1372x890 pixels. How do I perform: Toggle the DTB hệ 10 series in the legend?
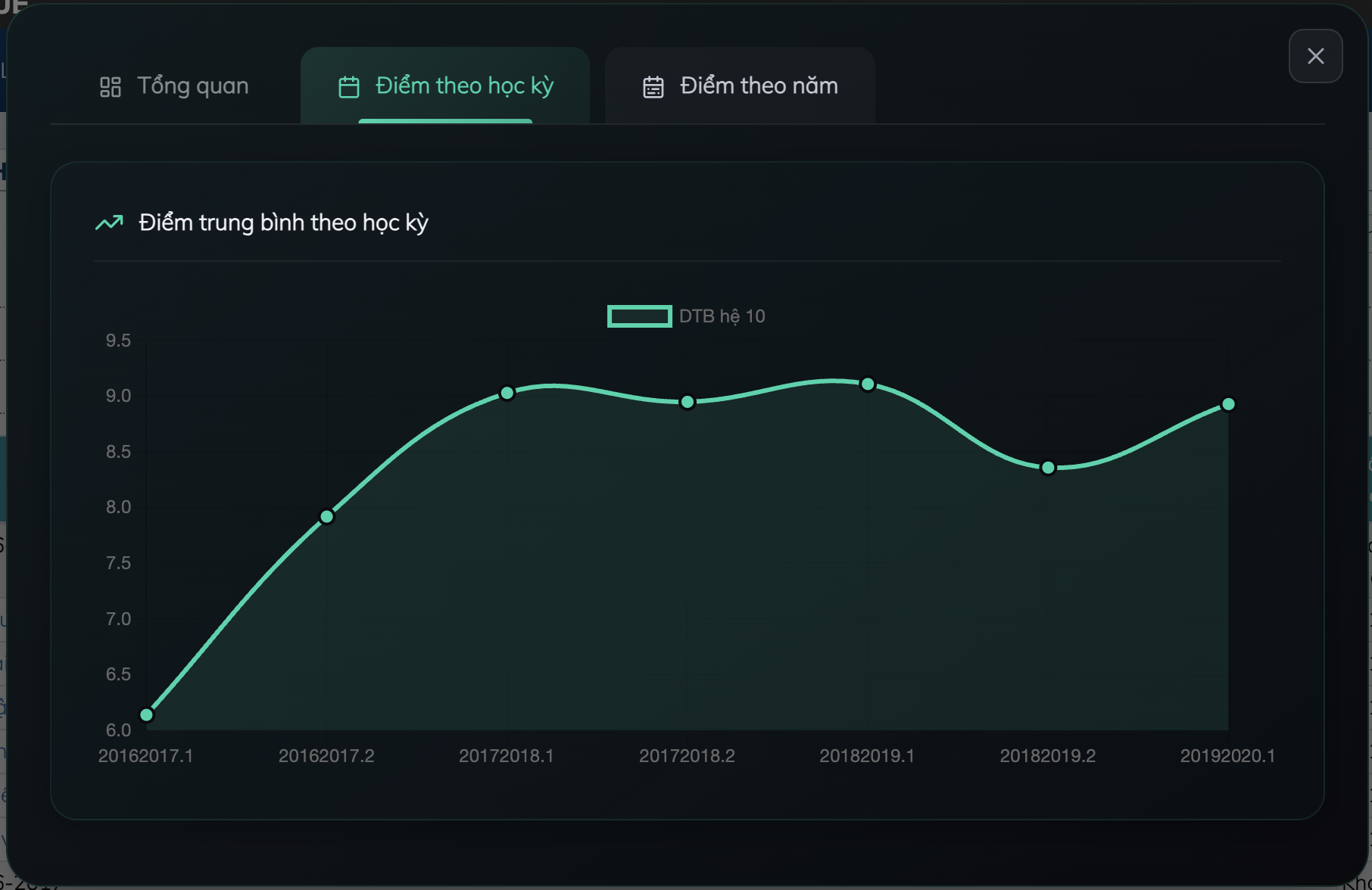[685, 316]
